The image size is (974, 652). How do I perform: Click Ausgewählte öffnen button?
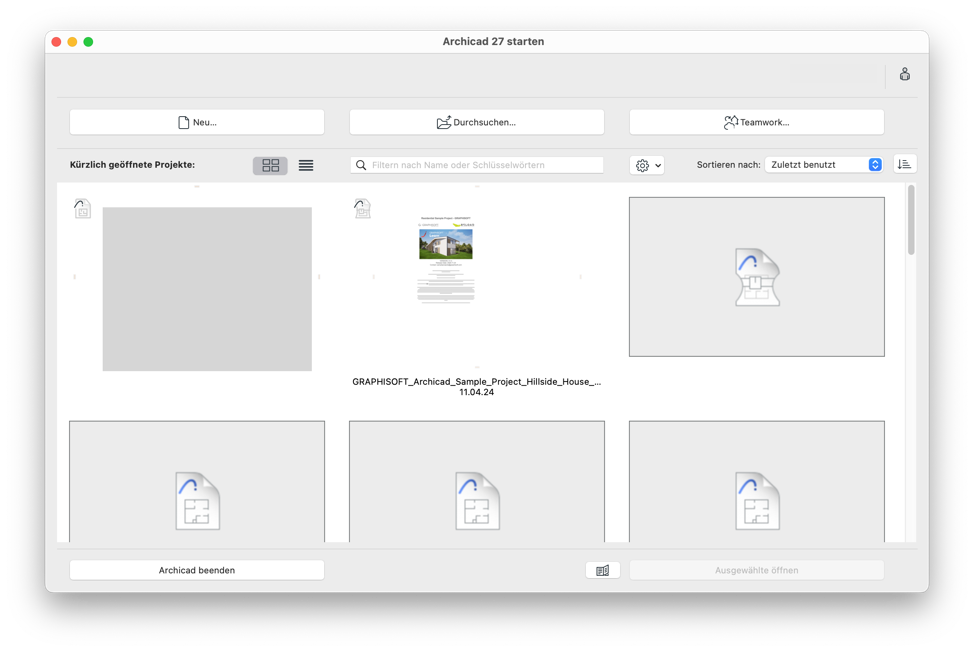757,570
